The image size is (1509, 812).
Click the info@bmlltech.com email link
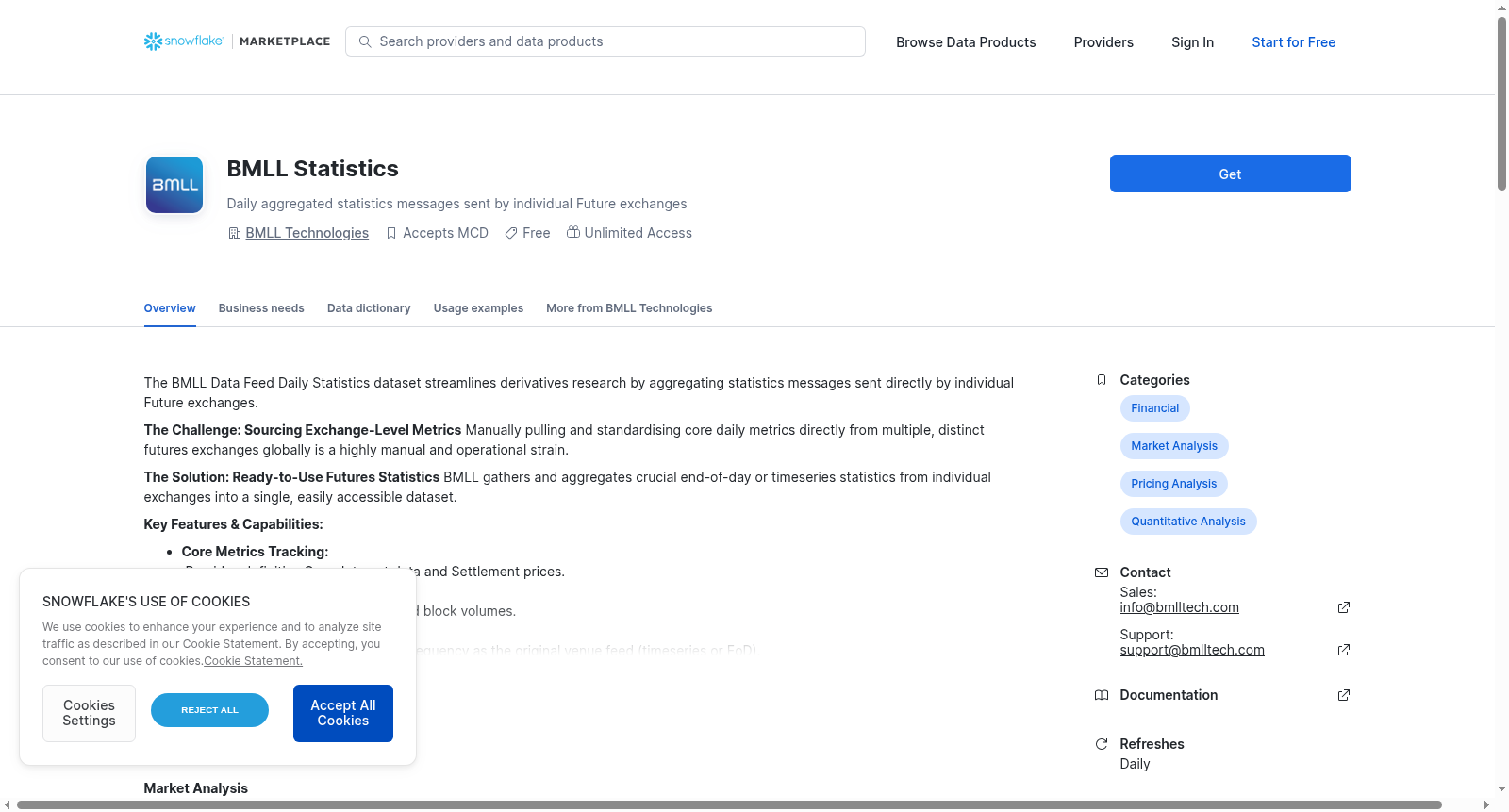pos(1179,607)
